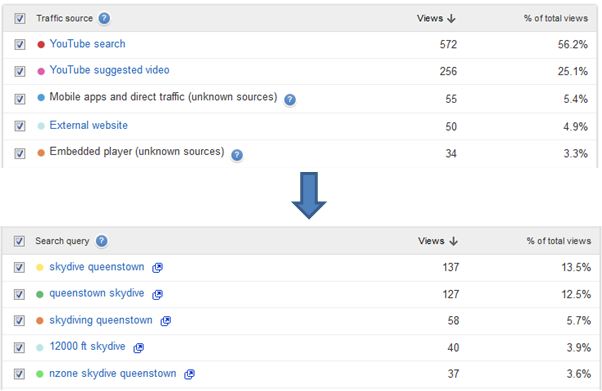Uncheck the YouTube search row checkbox
Screen dimensions: 602x391
pyautogui.click(x=20, y=45)
